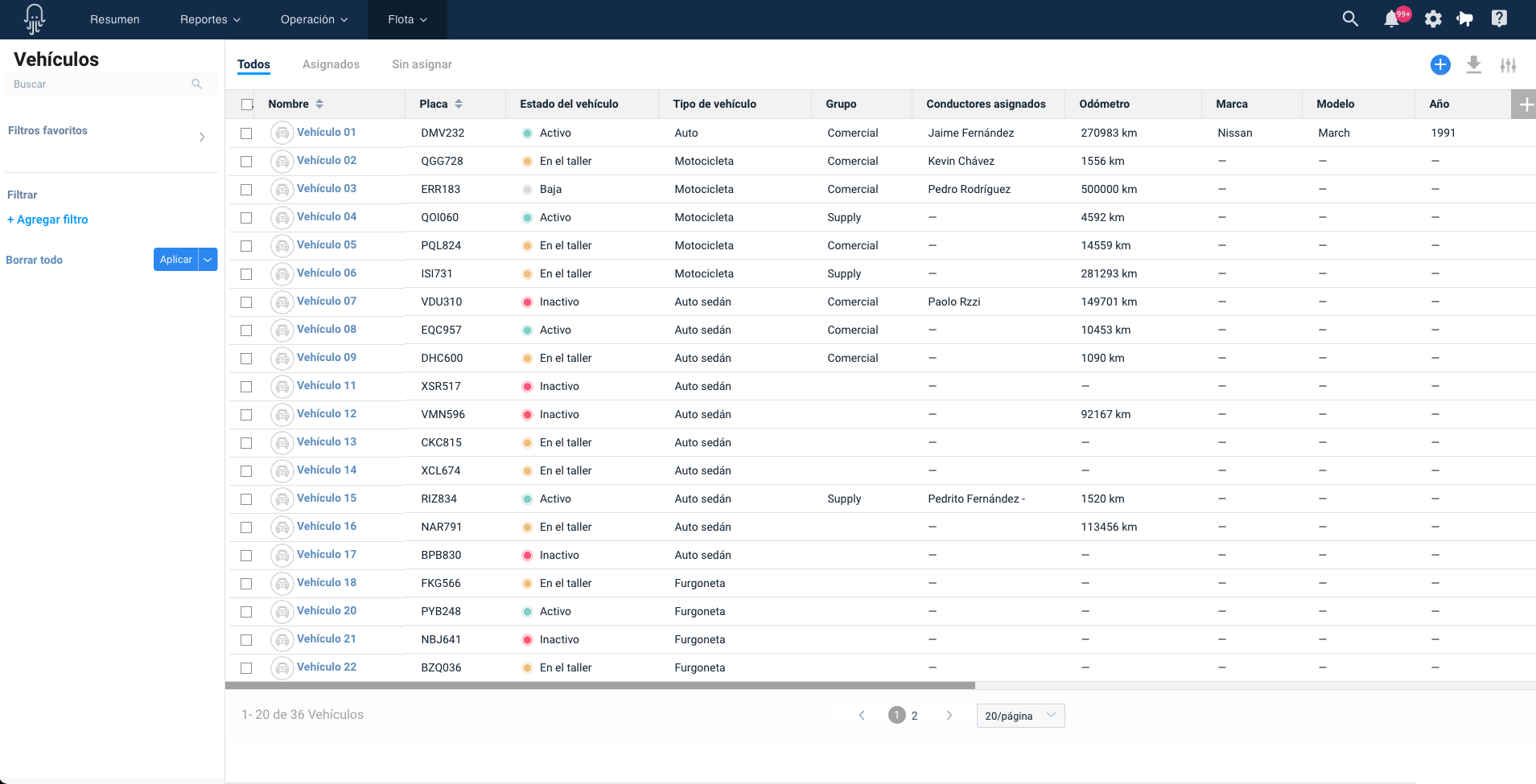Click the Vehículo 07 avatar icon
The width and height of the screenshot is (1536, 784).
pos(282,302)
